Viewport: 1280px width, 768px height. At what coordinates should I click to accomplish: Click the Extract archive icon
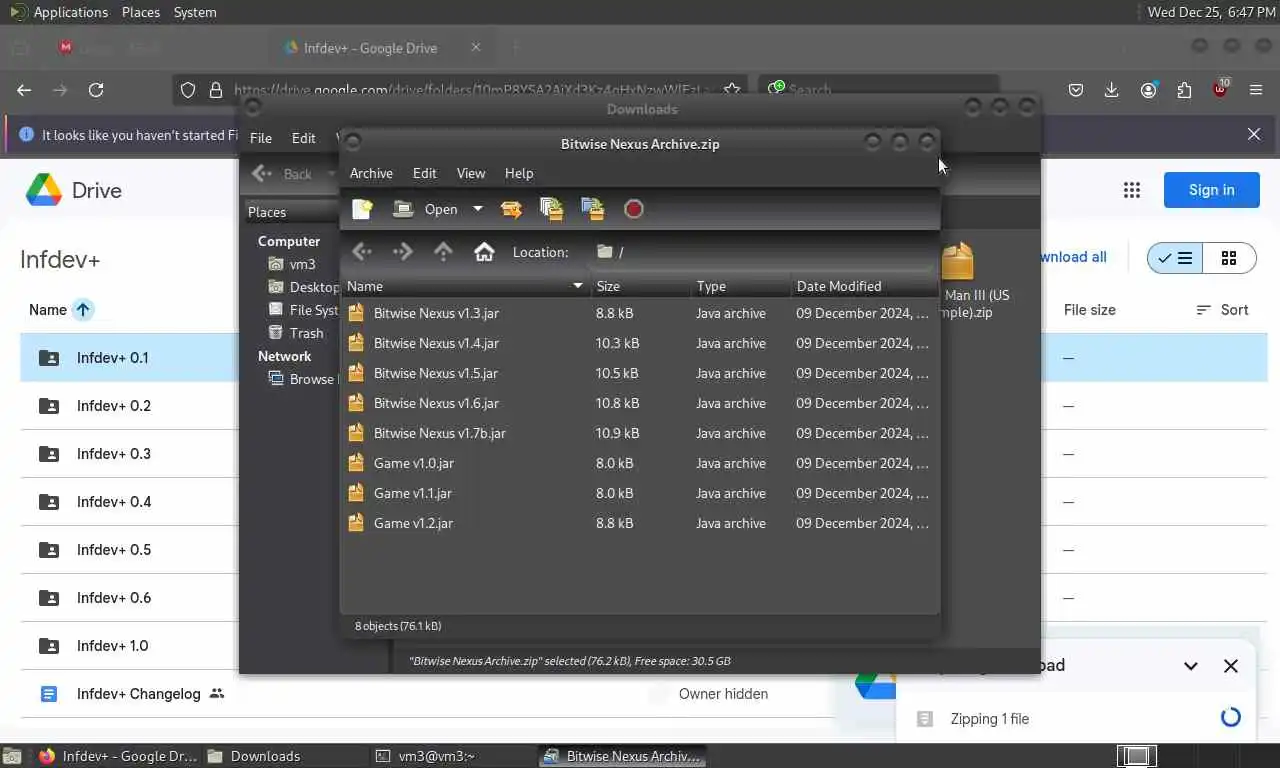[x=511, y=209]
